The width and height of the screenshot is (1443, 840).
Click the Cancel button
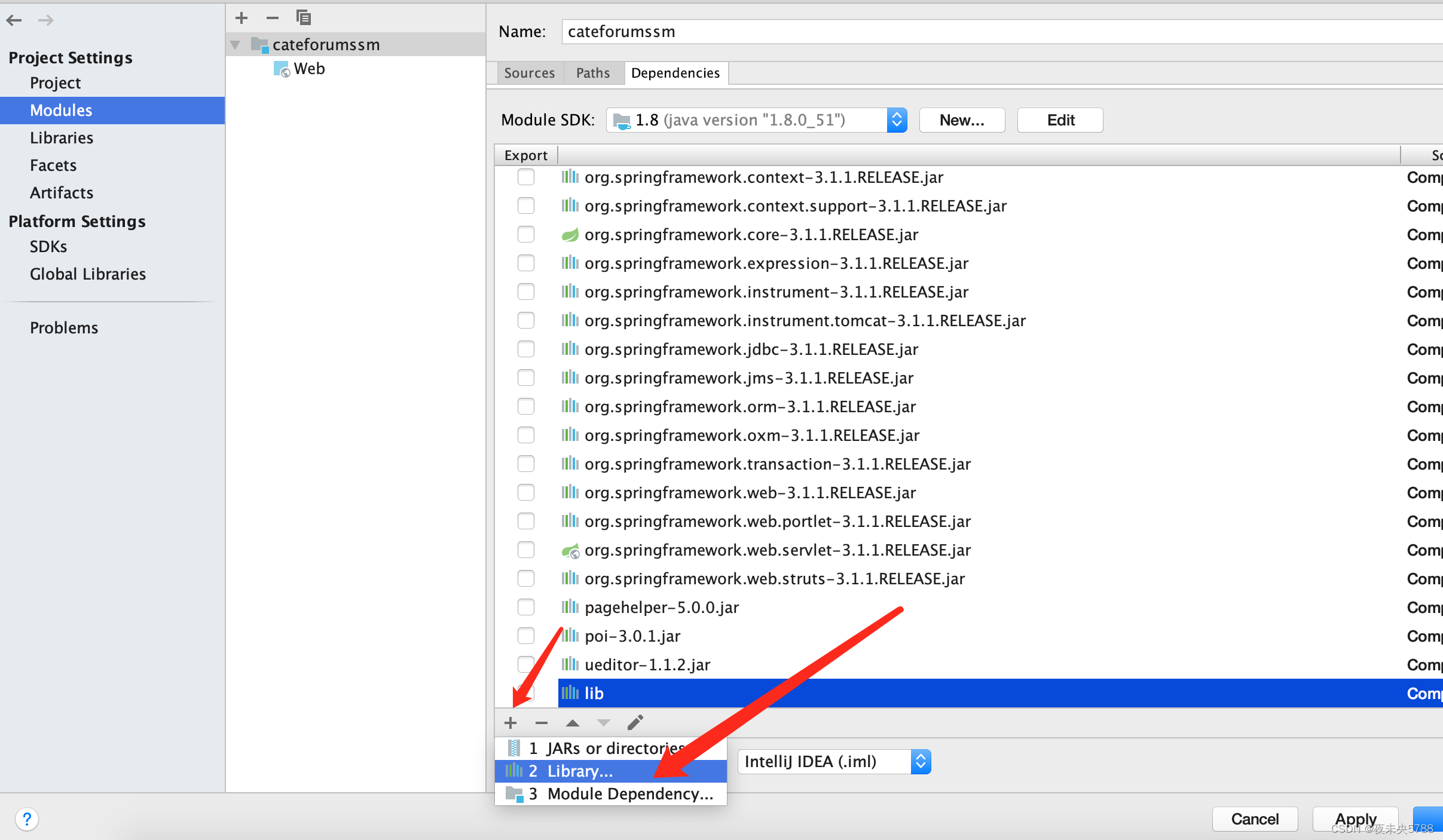1255,819
